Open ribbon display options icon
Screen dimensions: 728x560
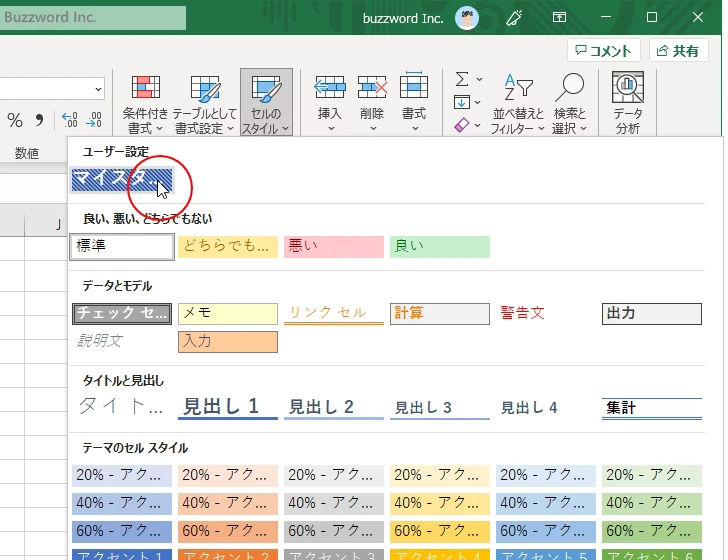559,17
